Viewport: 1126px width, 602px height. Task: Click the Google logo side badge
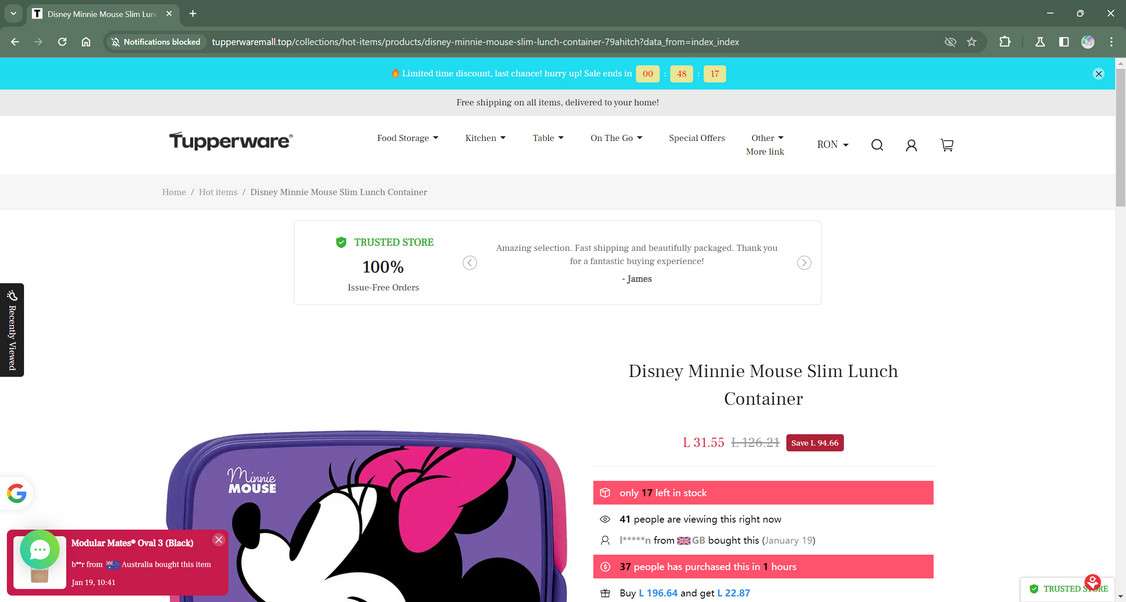tap(17, 494)
